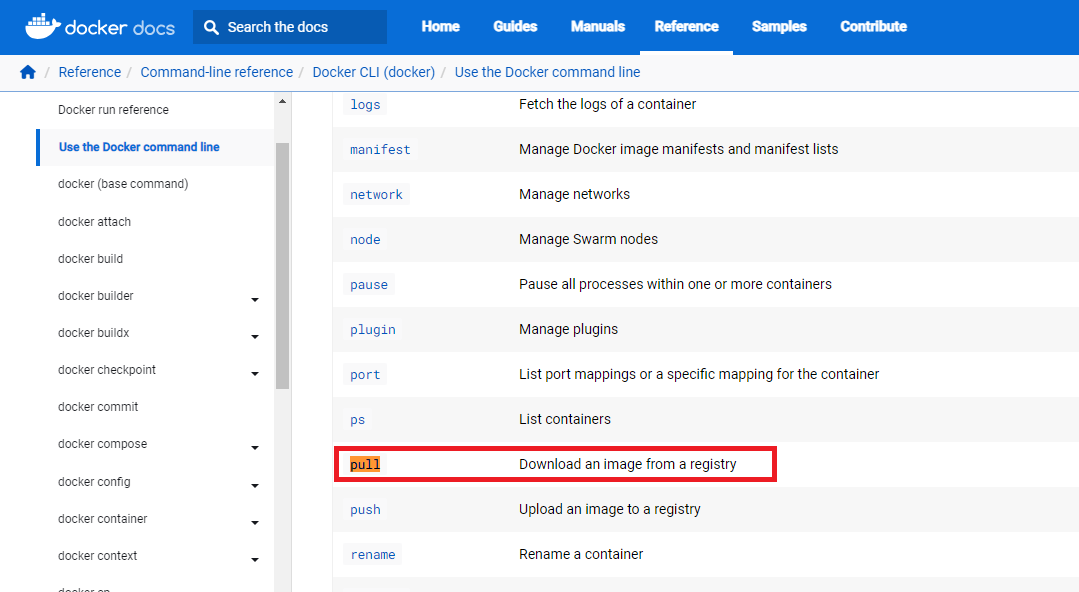Click the 'List port mappings' description
Viewport: 1079px width, 592px height.
(699, 374)
